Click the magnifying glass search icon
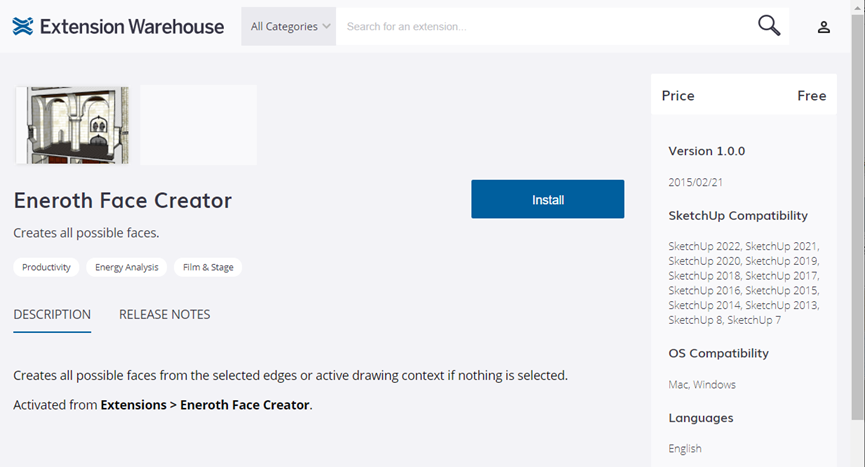The image size is (865, 467). coord(768,25)
